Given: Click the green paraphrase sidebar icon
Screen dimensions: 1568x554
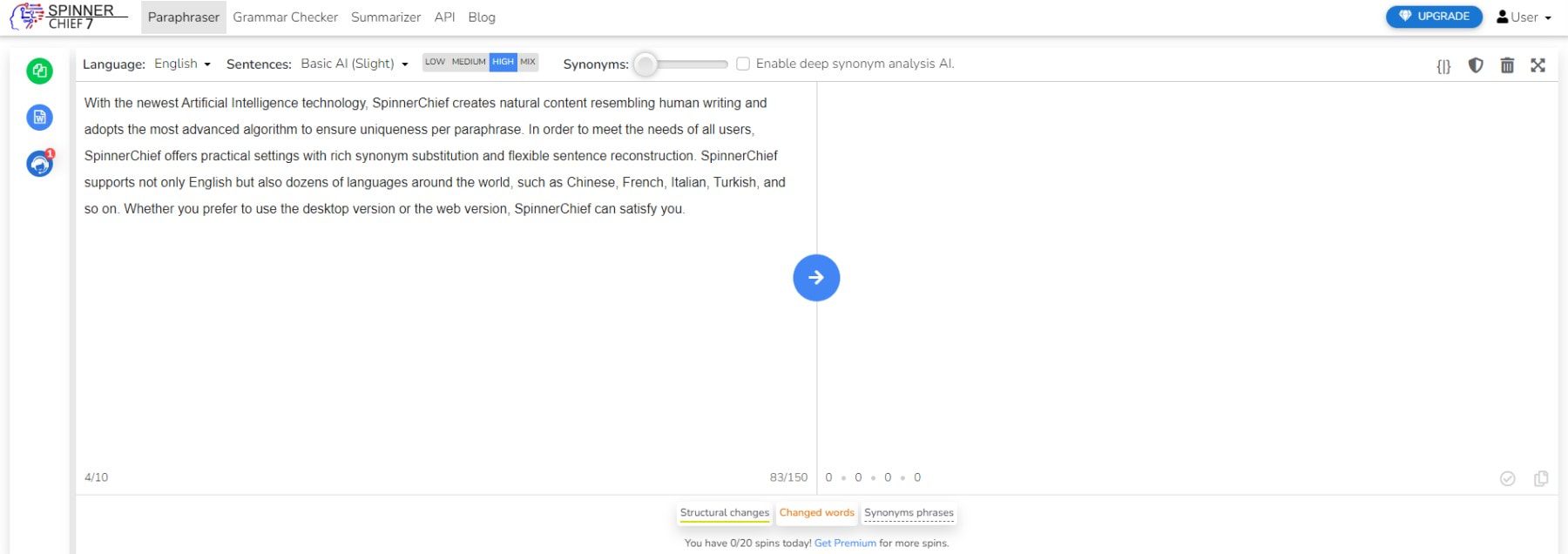Looking at the screenshot, I should (40, 71).
